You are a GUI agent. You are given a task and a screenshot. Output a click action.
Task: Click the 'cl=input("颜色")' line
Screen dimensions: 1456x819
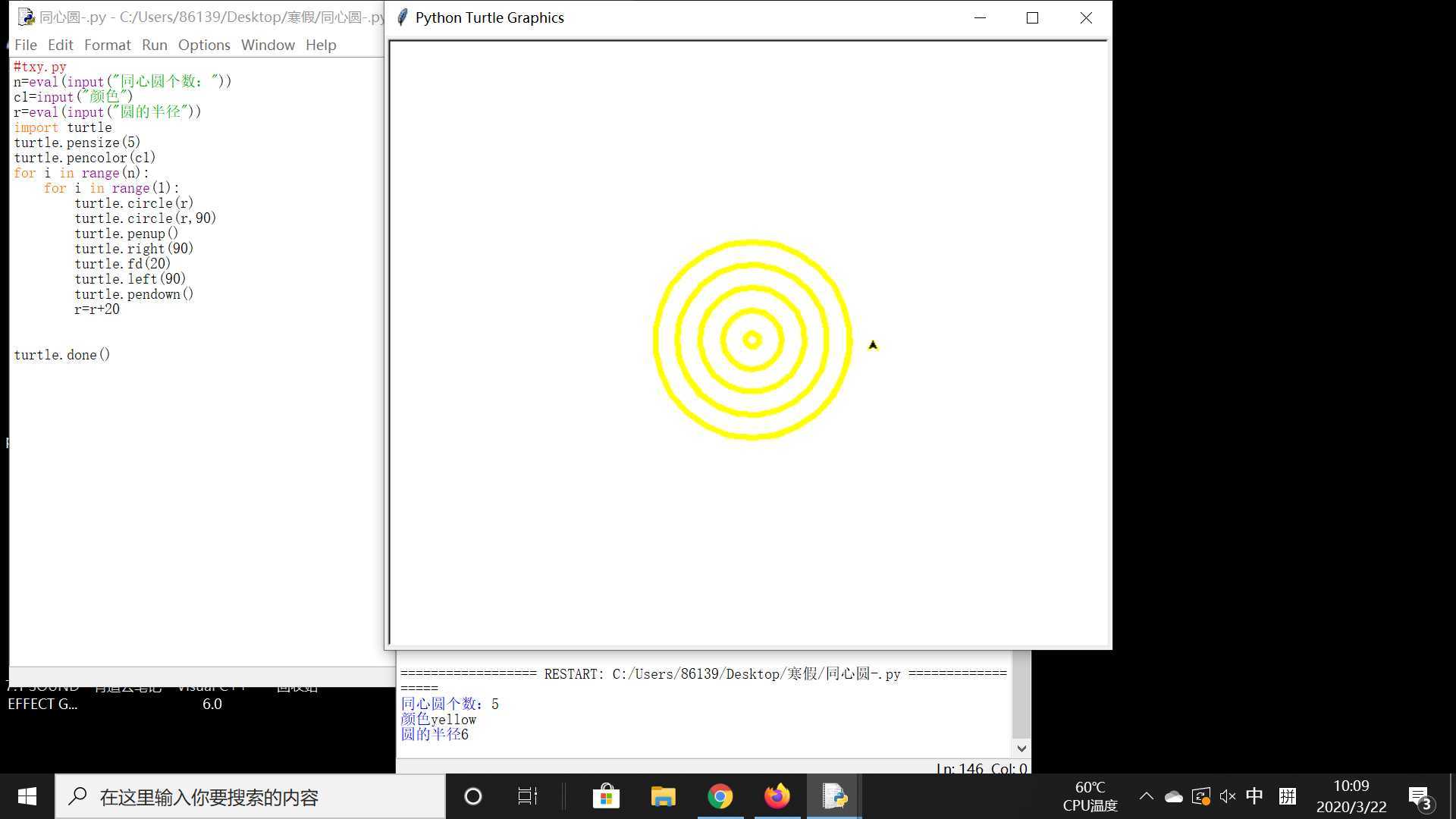point(73,97)
